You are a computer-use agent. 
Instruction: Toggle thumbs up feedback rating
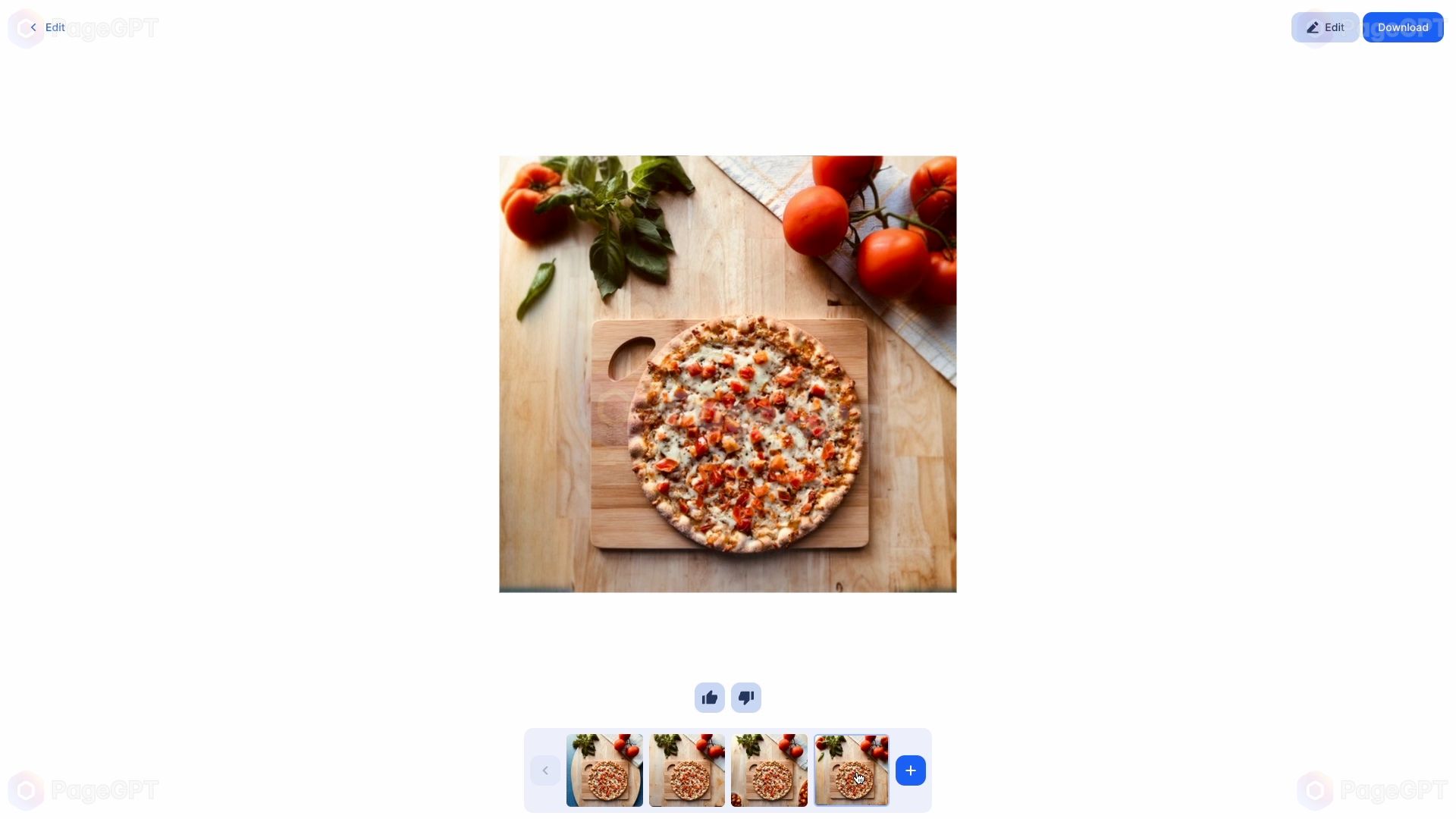(710, 697)
